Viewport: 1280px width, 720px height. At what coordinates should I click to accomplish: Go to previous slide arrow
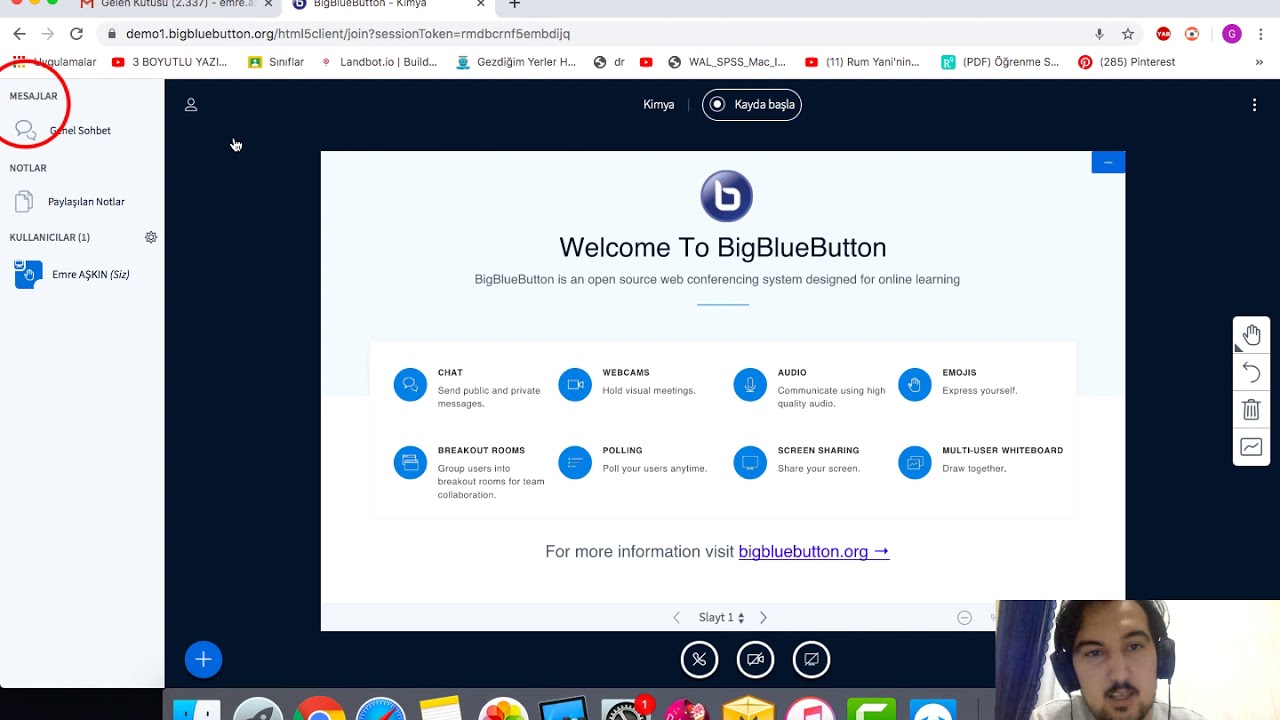(676, 618)
